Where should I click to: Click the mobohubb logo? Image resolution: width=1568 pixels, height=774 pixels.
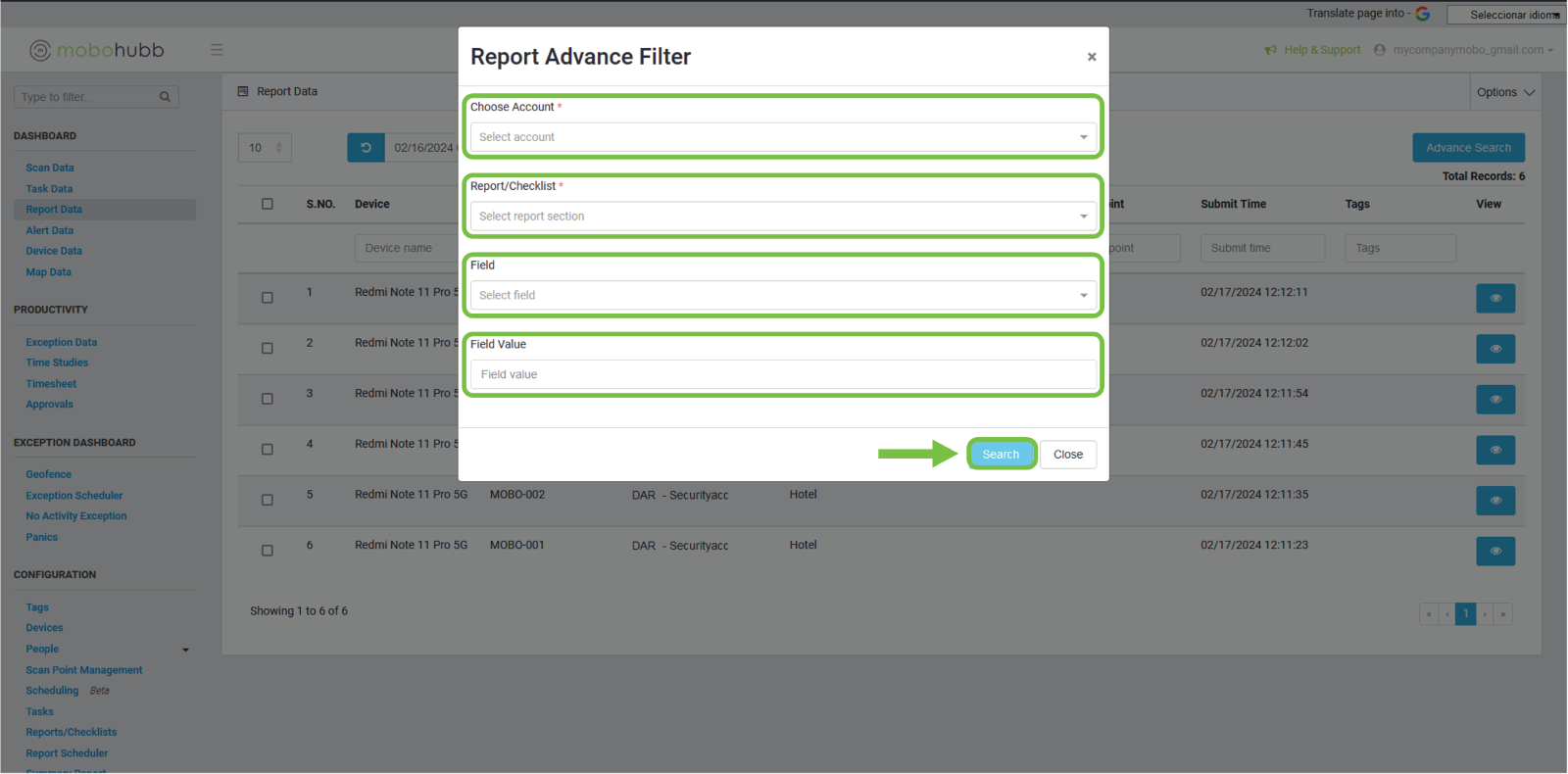click(97, 50)
